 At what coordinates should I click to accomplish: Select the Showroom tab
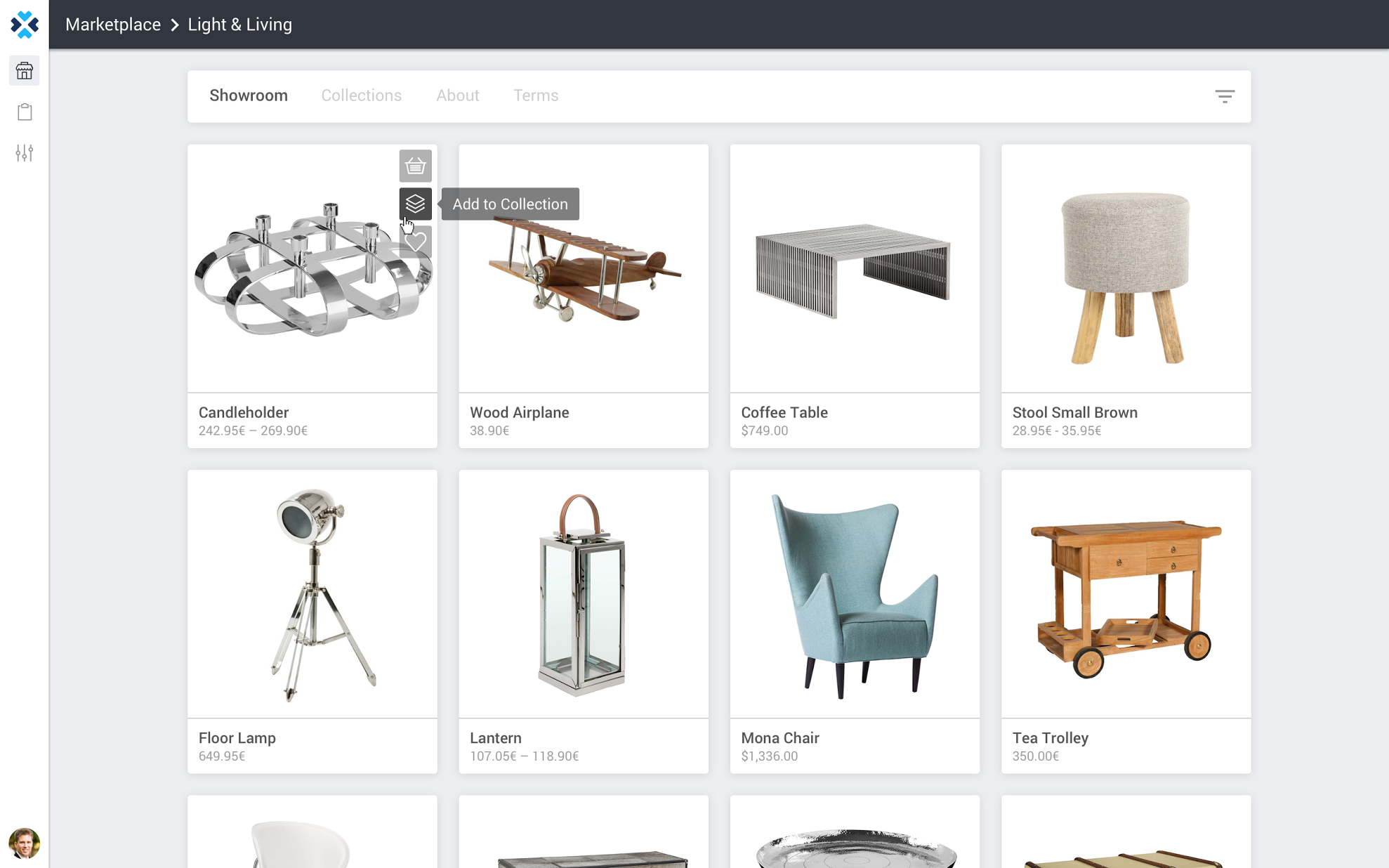(249, 96)
